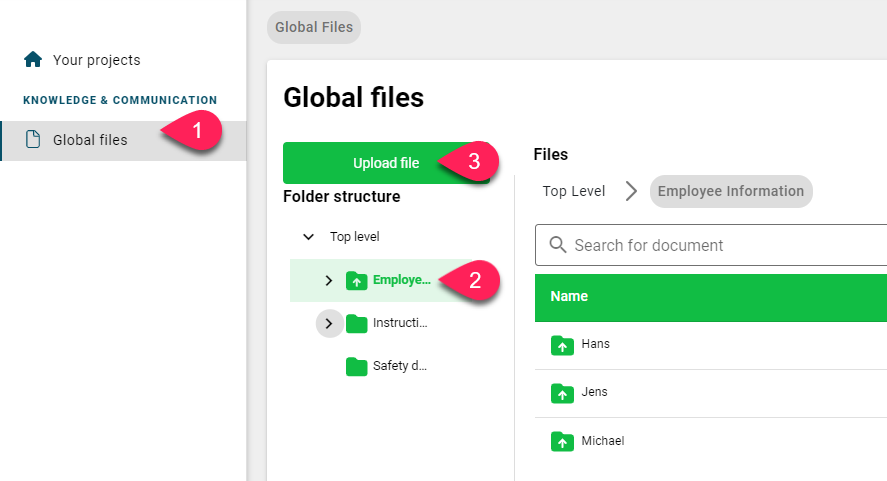Image resolution: width=887 pixels, height=481 pixels.
Task: Expand the Employee folder chevron
Action: tap(329, 281)
